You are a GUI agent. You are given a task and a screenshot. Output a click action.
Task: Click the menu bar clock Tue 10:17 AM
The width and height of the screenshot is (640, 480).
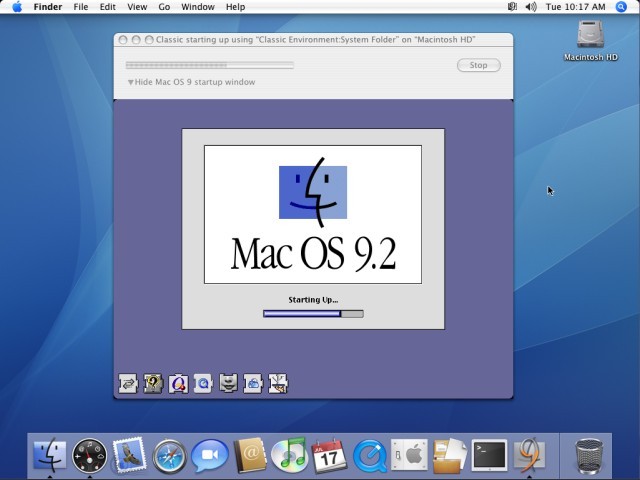576,7
